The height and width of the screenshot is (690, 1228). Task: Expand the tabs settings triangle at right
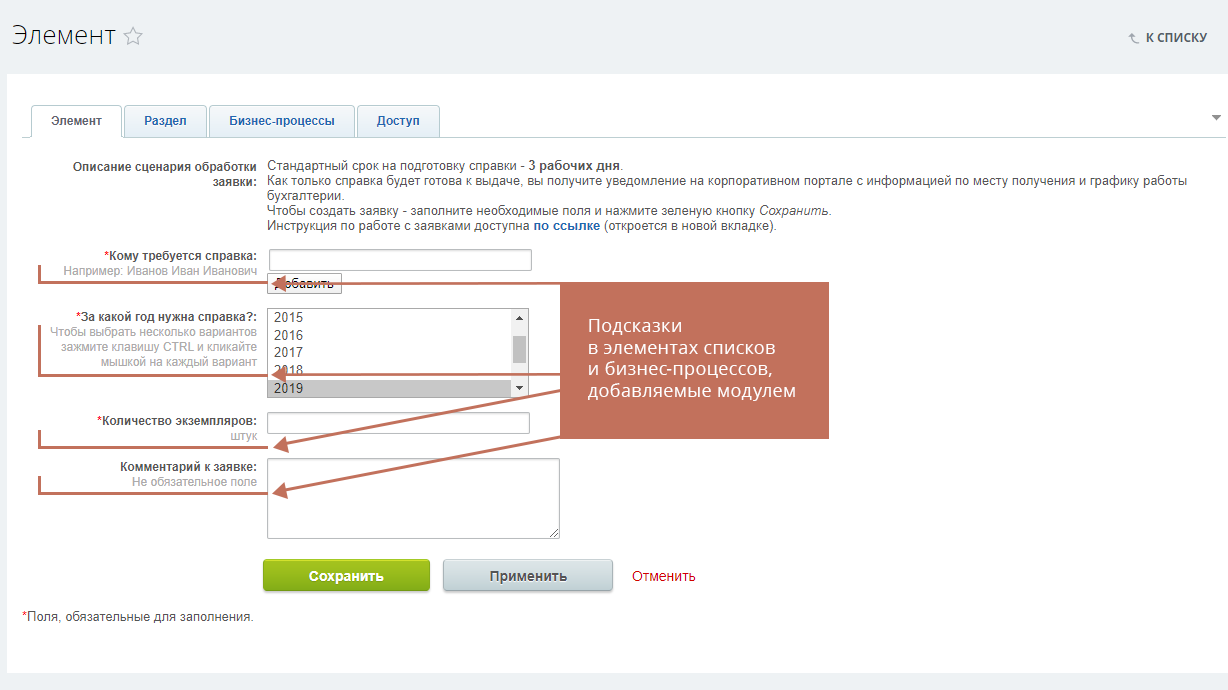1216,118
